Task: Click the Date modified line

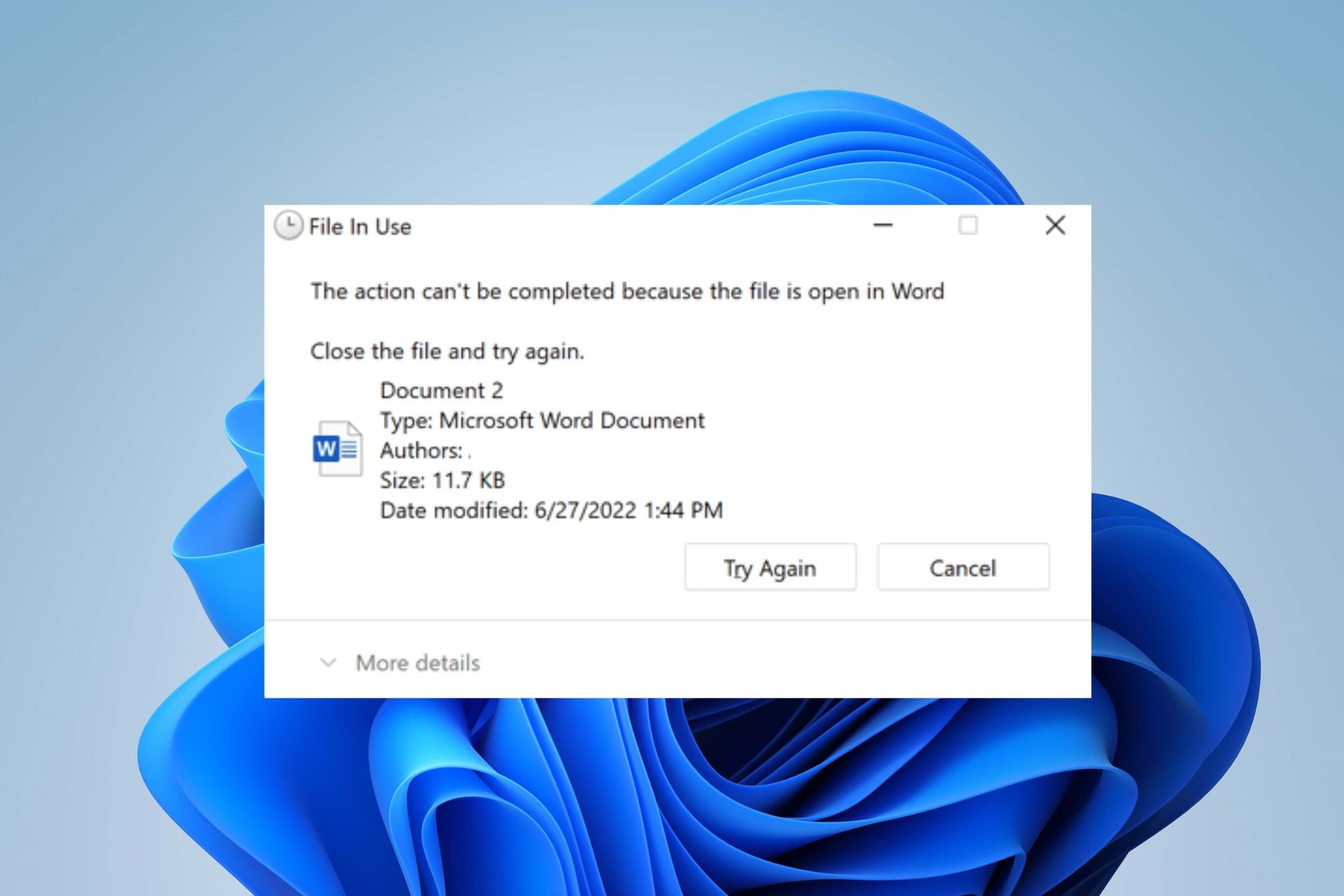Action: (x=551, y=510)
